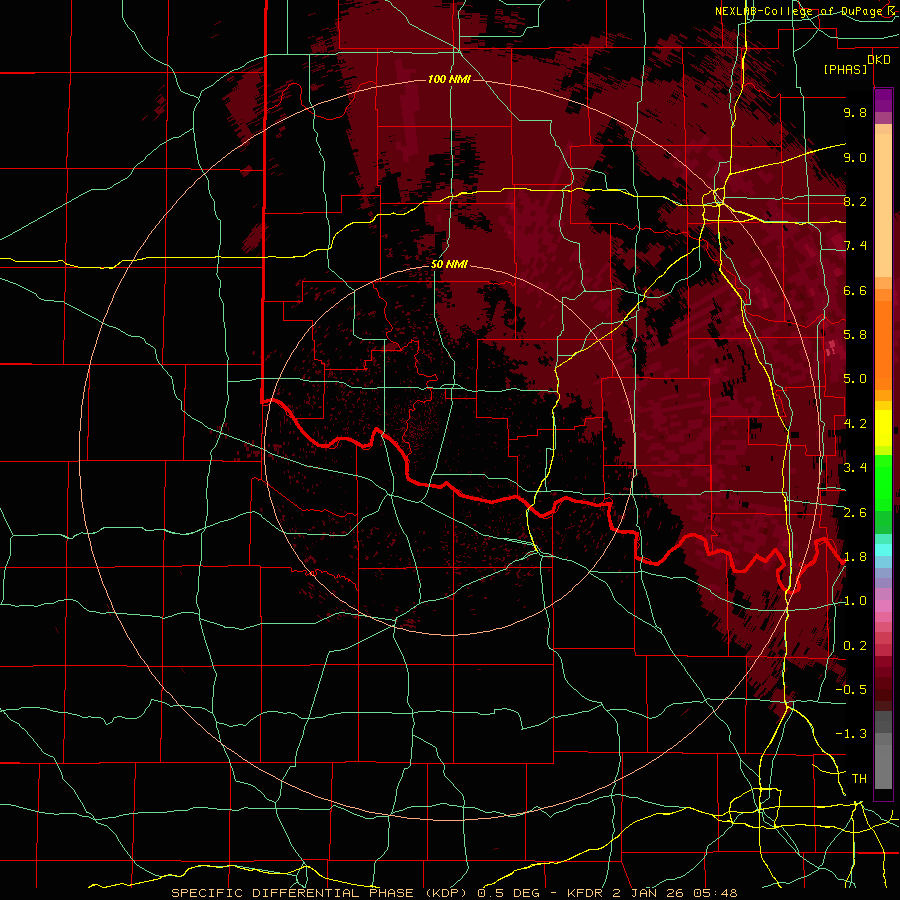The width and height of the screenshot is (900, 900).
Task: Click the 1.0 value on the color scale
Action: (855, 601)
